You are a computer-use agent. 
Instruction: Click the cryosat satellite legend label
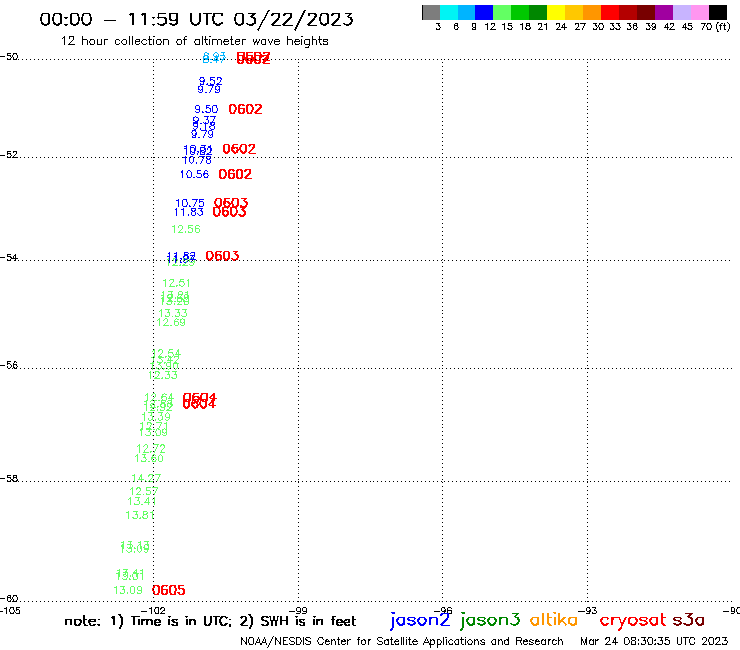[633, 620]
